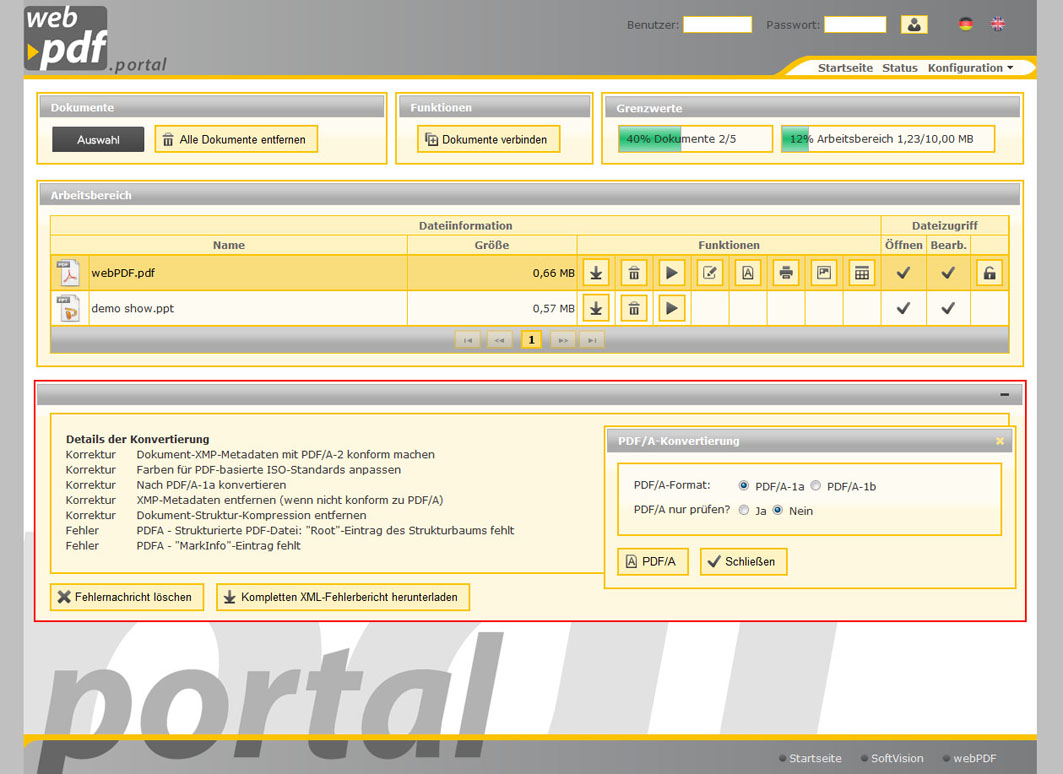
Task: Go to next page in pagination bar
Action: [563, 341]
